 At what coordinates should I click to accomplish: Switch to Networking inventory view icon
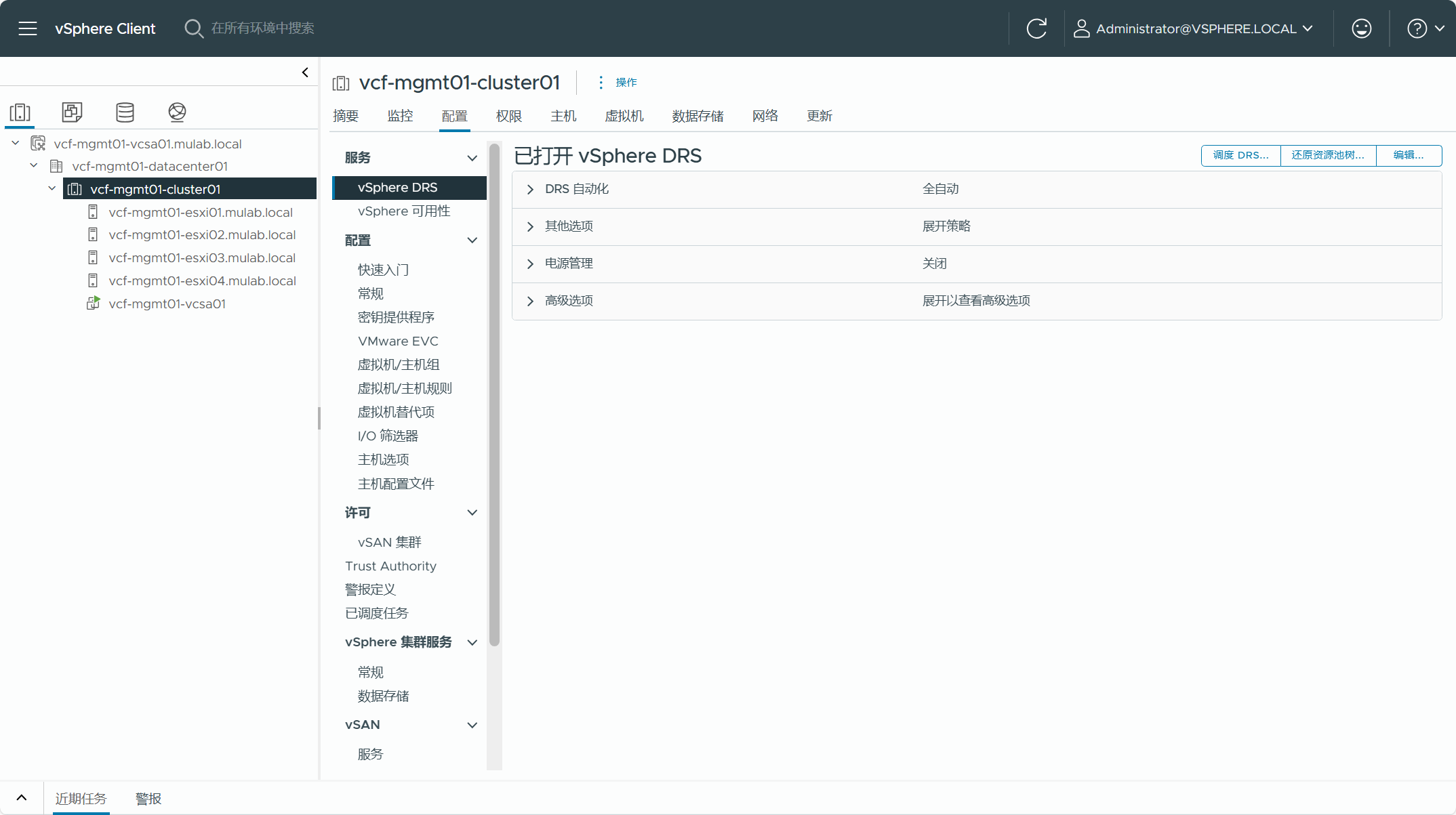[x=177, y=112]
